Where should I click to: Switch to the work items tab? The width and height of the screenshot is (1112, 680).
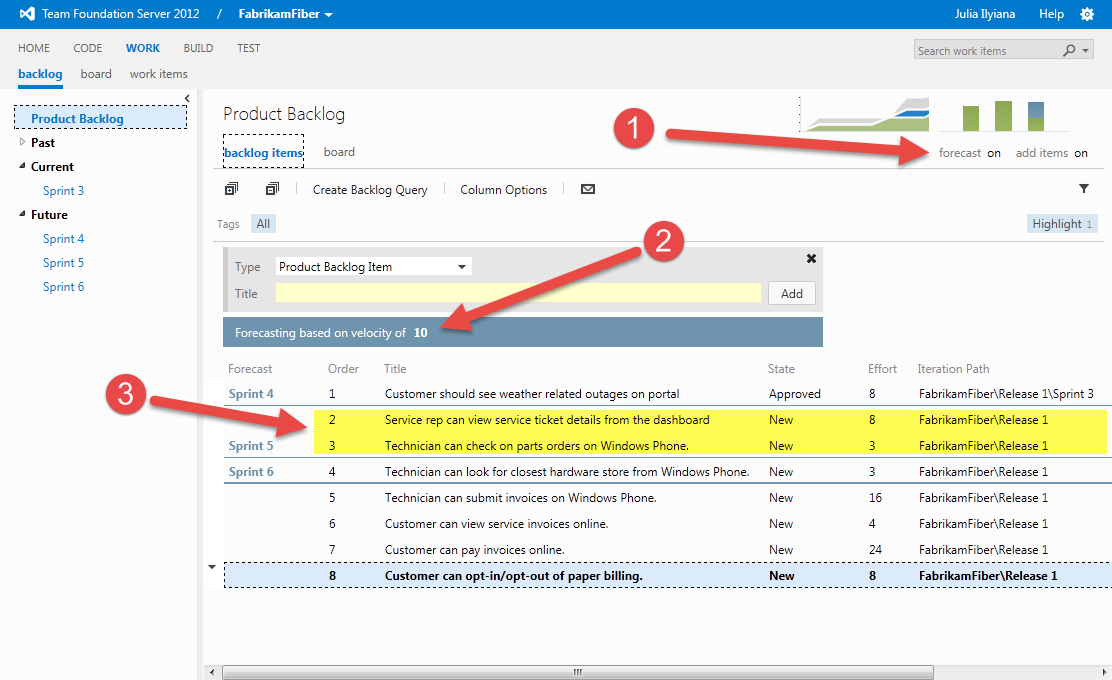pyautogui.click(x=158, y=74)
